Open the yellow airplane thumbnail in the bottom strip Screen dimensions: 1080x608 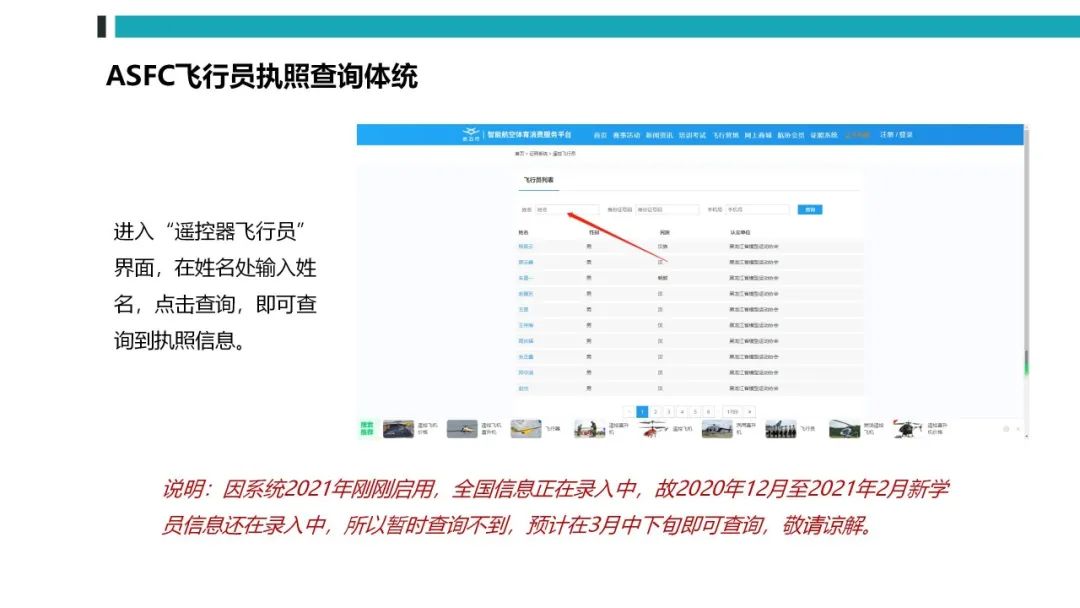pyautogui.click(x=526, y=429)
